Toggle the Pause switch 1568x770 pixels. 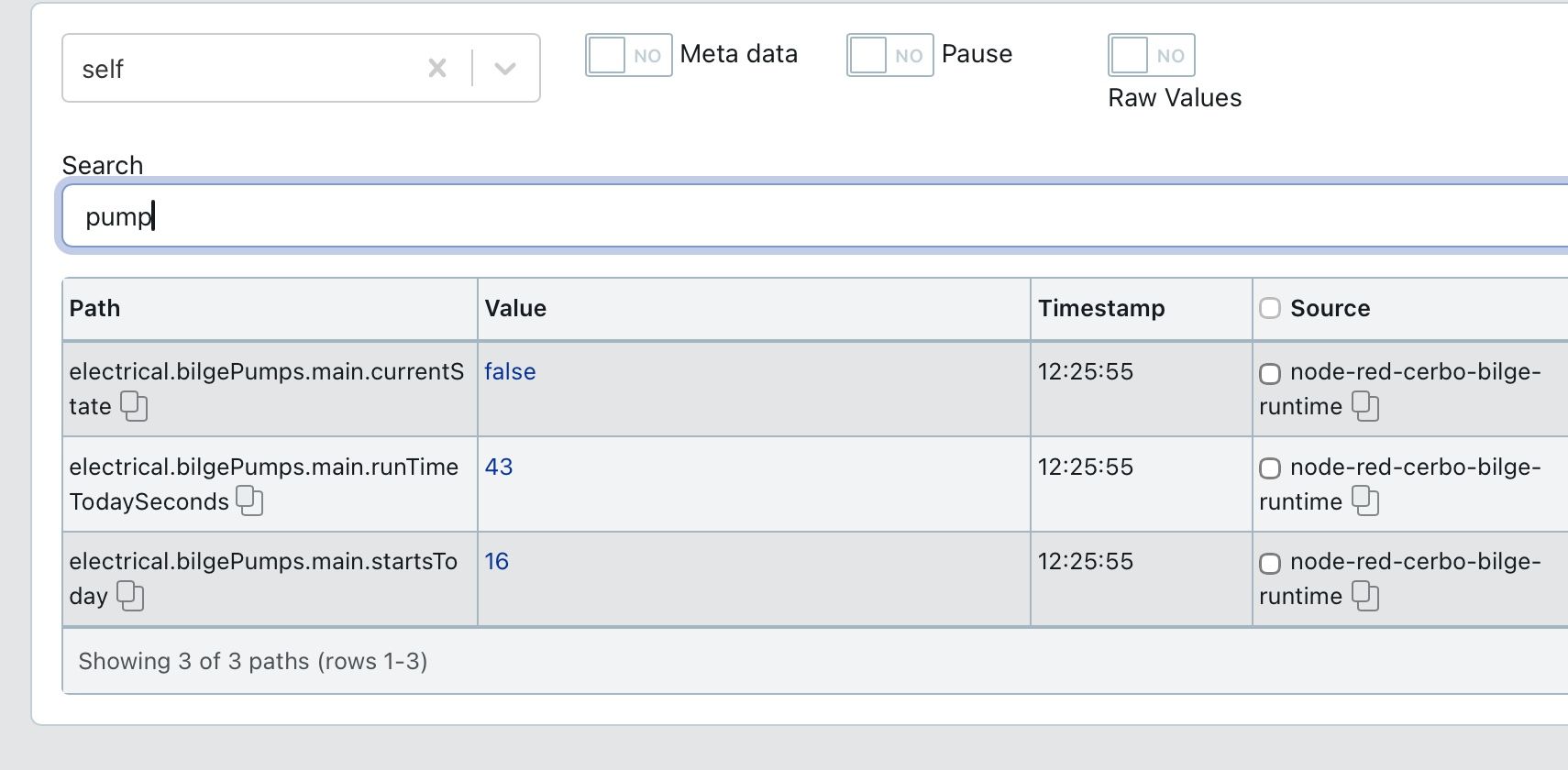[890, 55]
